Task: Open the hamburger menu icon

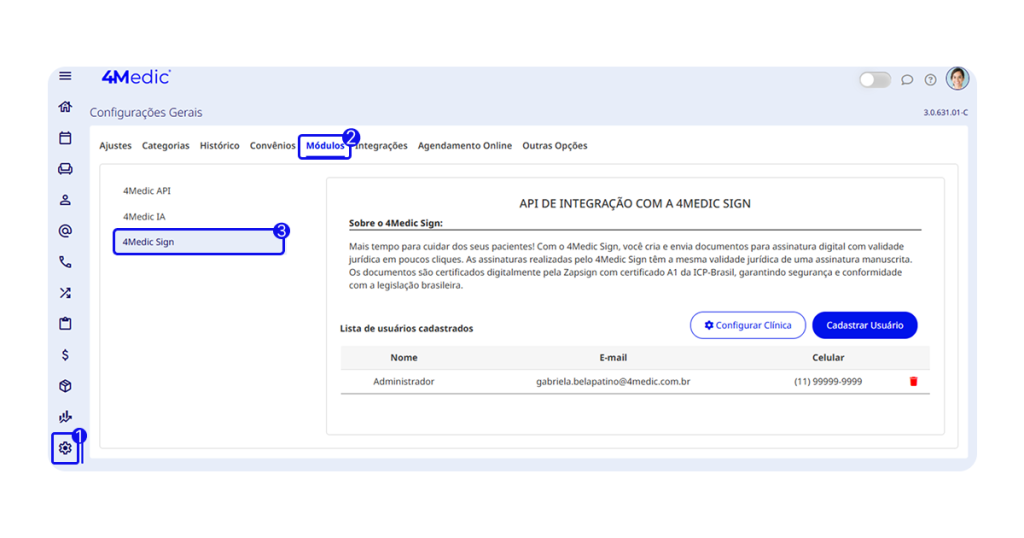Action: 65,76
